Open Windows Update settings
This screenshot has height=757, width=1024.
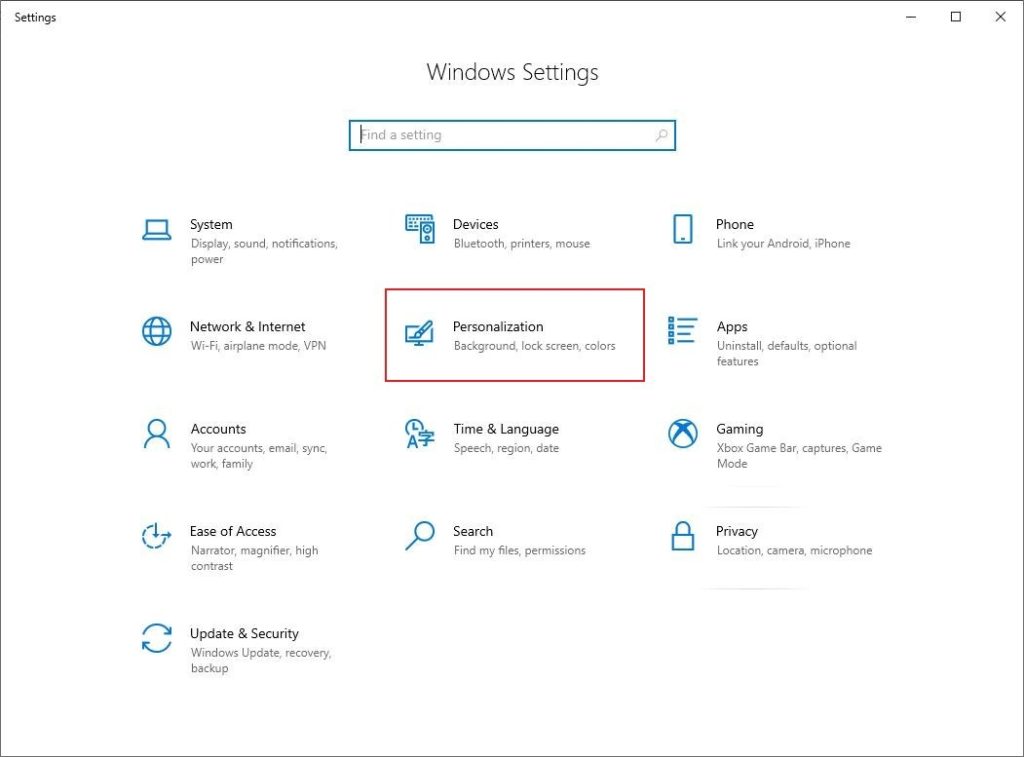pos(244,633)
